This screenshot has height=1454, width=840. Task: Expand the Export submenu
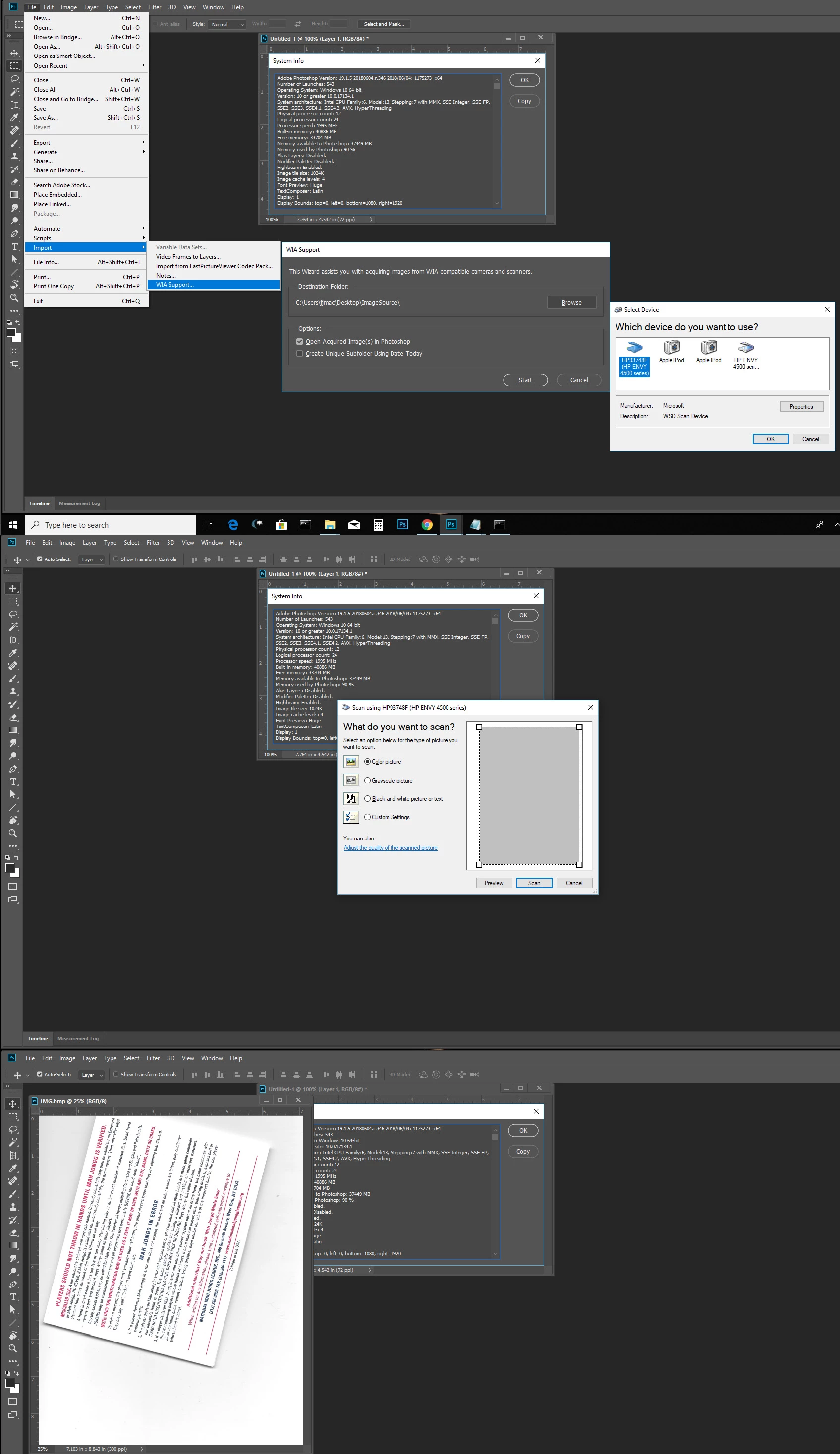(87, 142)
